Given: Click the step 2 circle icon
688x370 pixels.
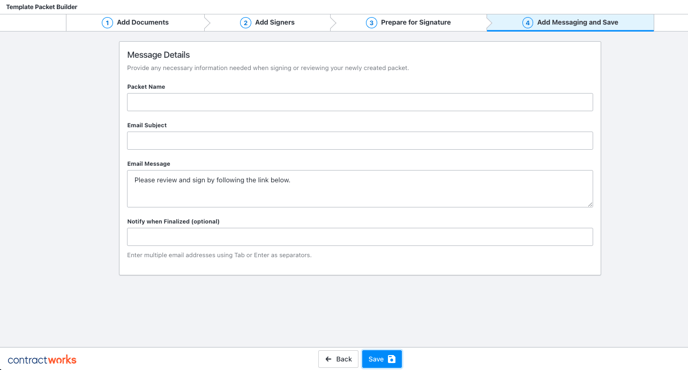Looking at the screenshot, I should (245, 23).
